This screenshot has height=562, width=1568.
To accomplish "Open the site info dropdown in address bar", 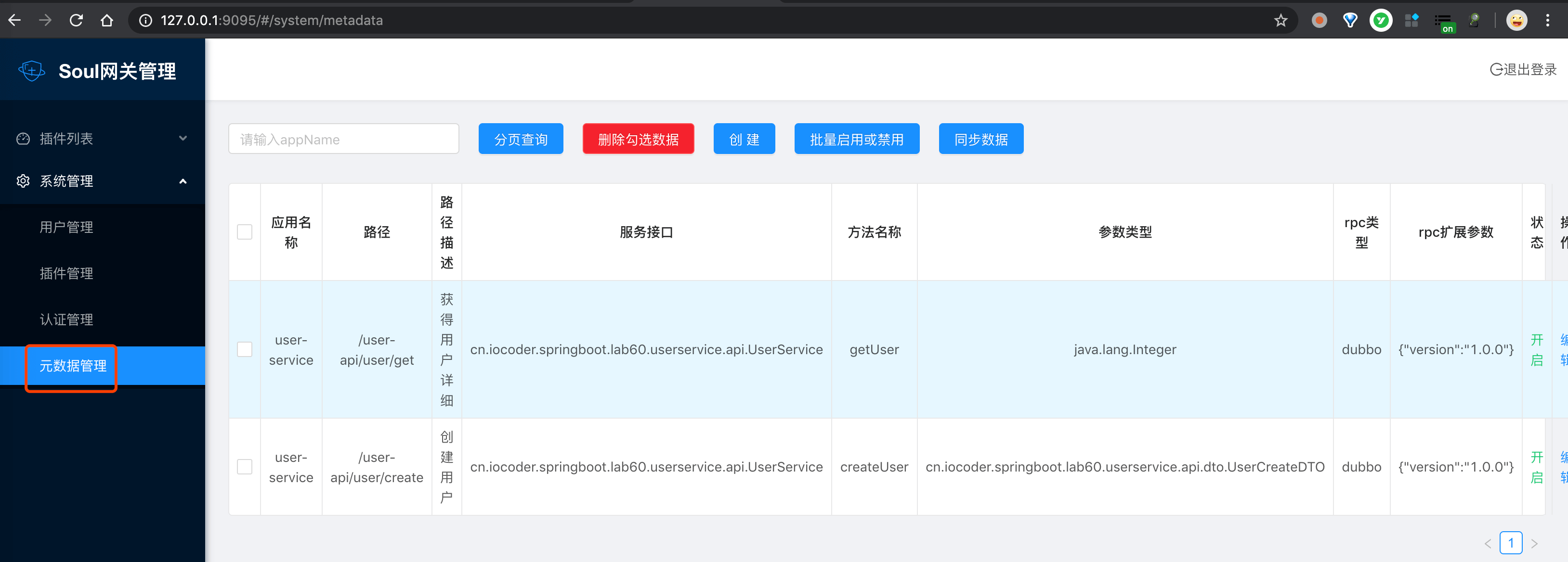I will [x=145, y=20].
